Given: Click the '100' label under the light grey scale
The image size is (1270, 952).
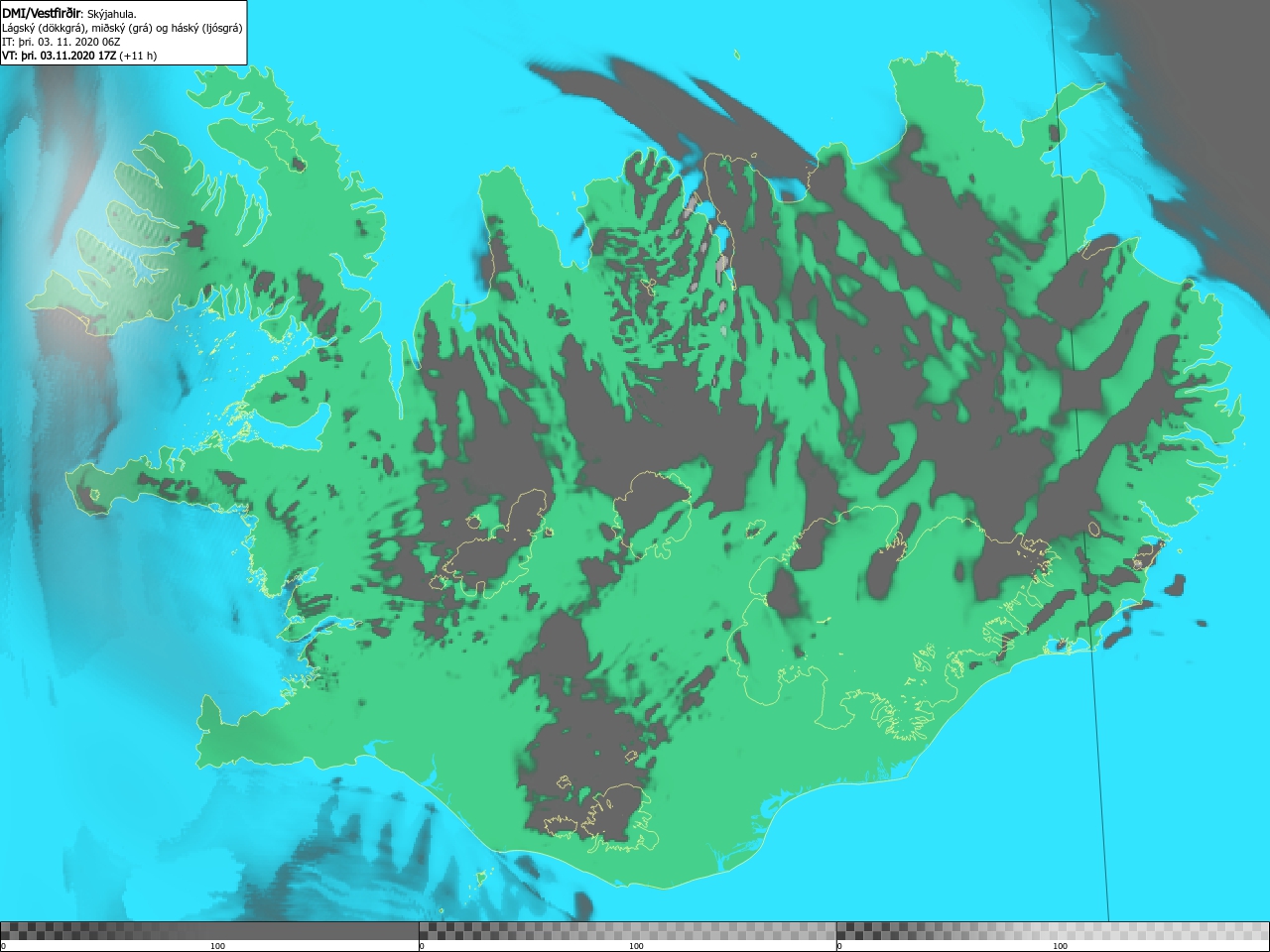Looking at the screenshot, I should click(1060, 946).
